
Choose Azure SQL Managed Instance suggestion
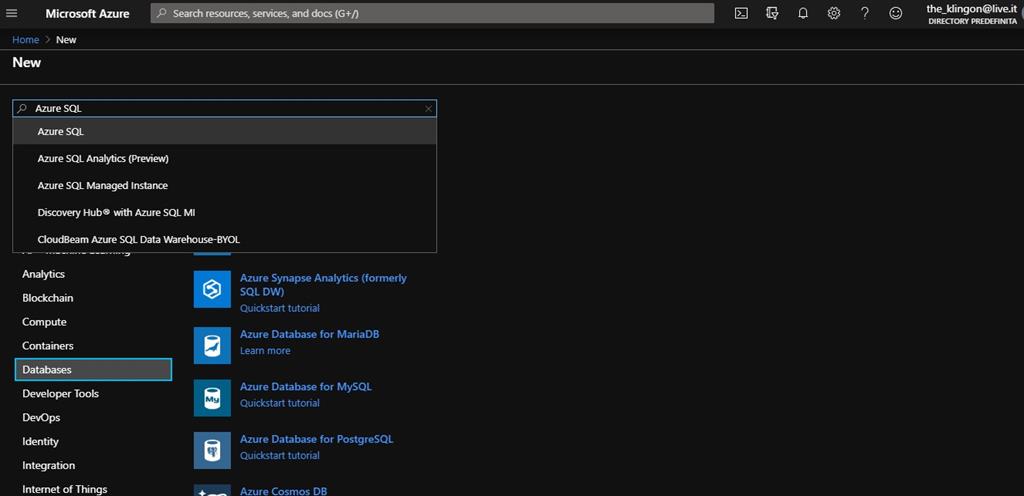point(225,185)
